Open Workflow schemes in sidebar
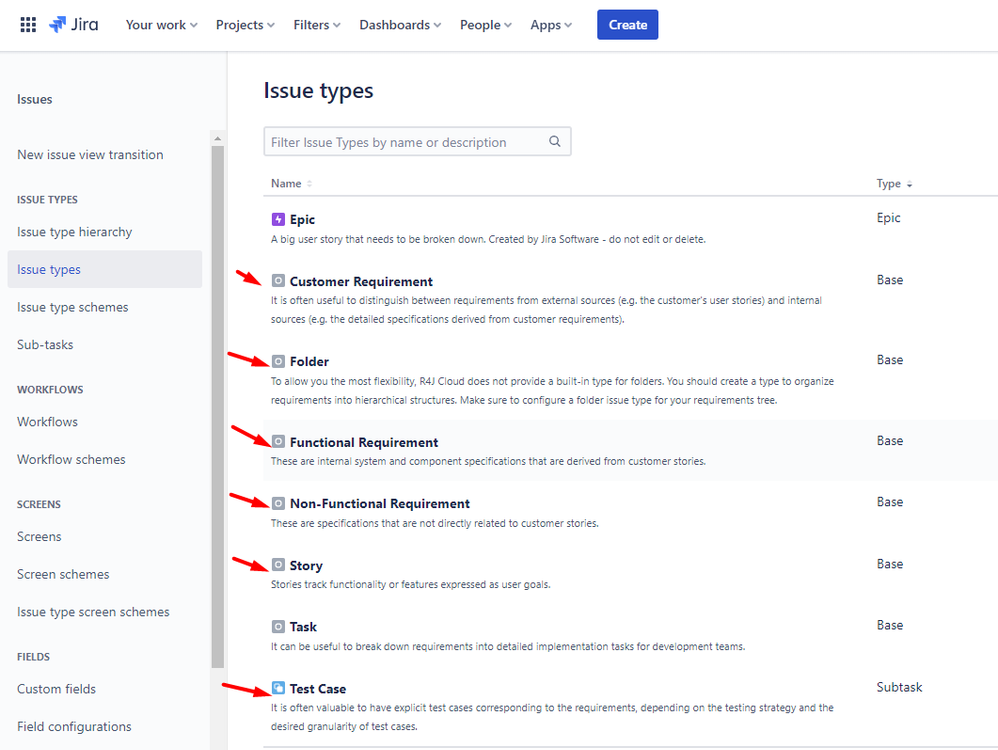998x750 pixels. [x=71, y=459]
